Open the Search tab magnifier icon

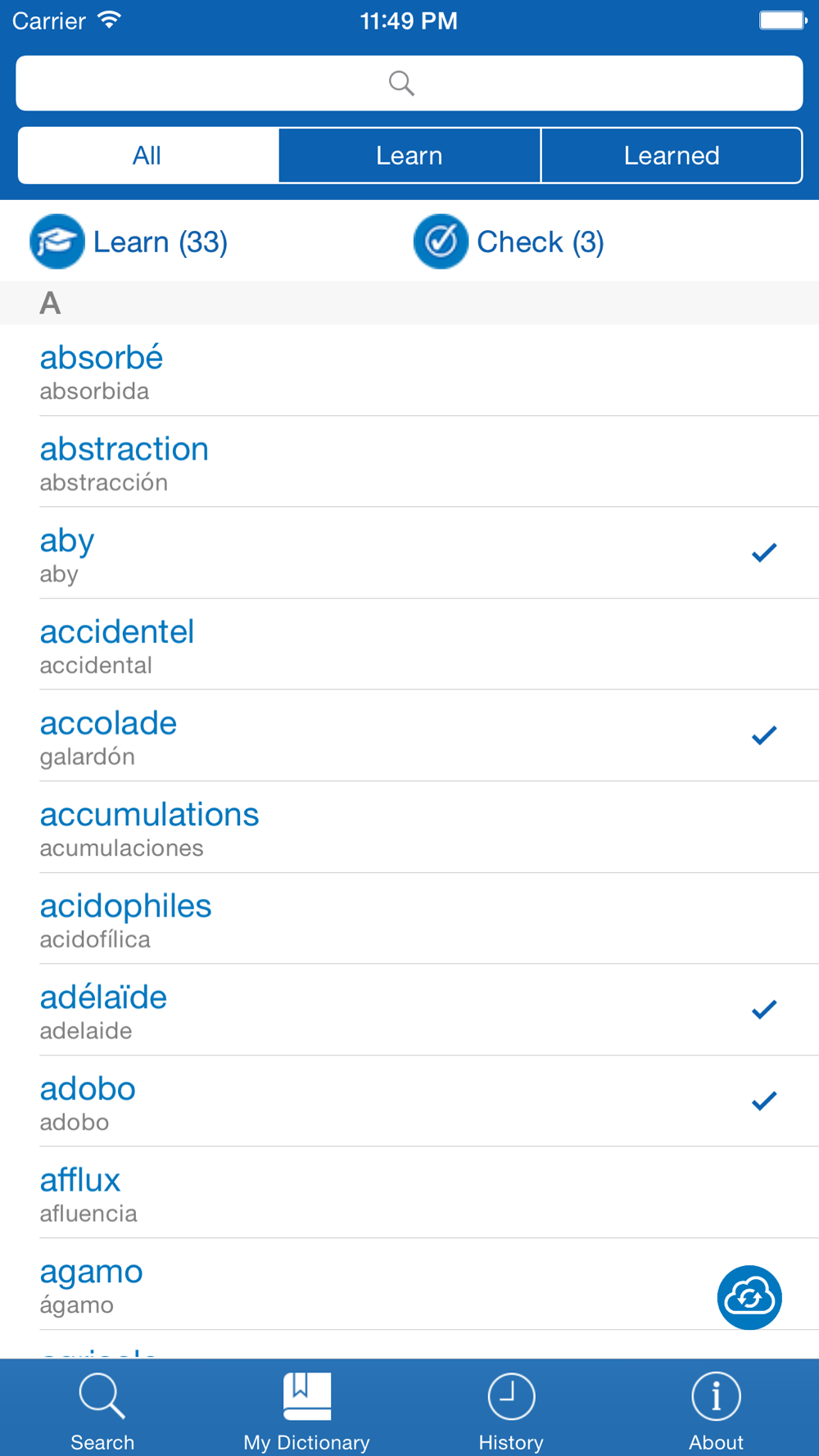point(102,1395)
